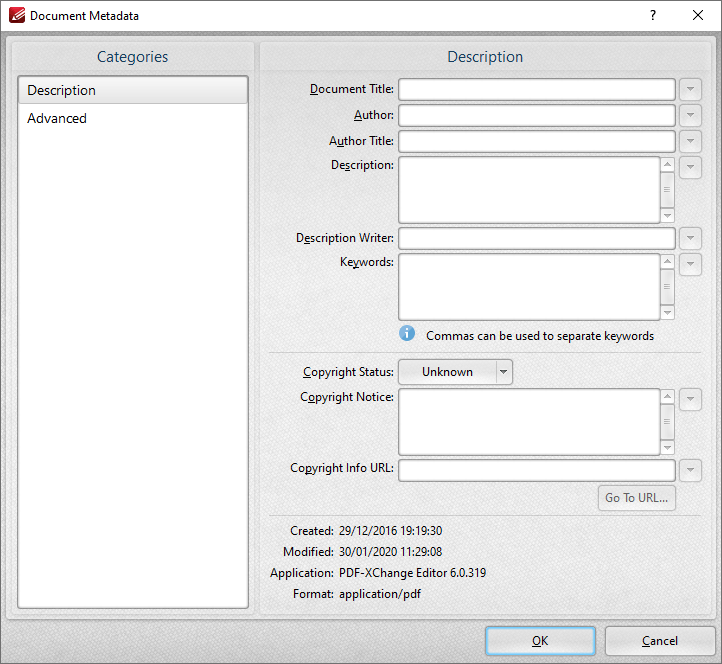Click the Description Writer input field
This screenshot has height=664, width=722.
click(x=537, y=239)
